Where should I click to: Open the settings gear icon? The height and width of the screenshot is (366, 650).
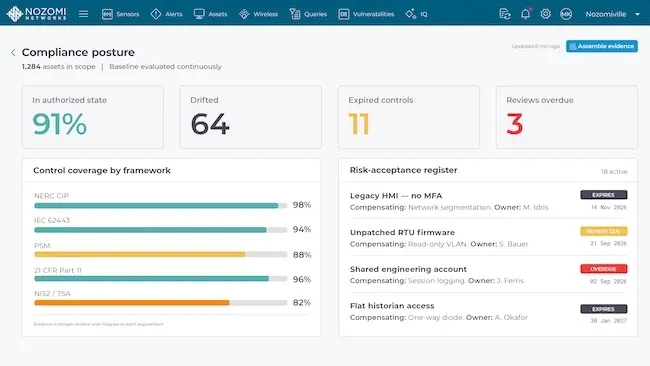(x=546, y=14)
